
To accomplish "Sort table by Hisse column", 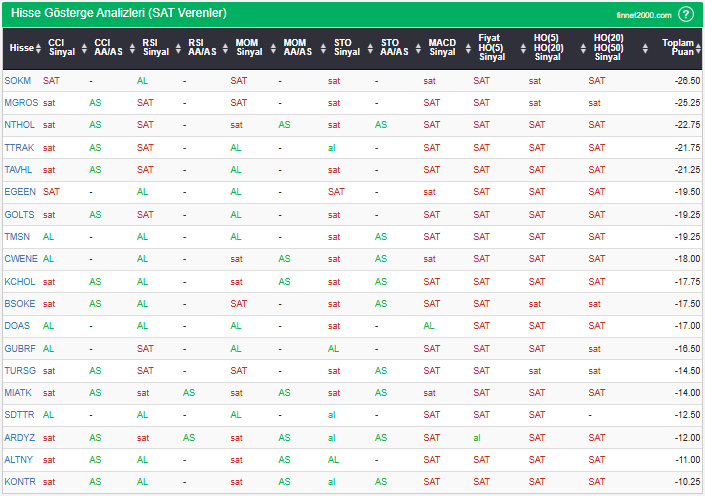I will (x=21, y=47).
